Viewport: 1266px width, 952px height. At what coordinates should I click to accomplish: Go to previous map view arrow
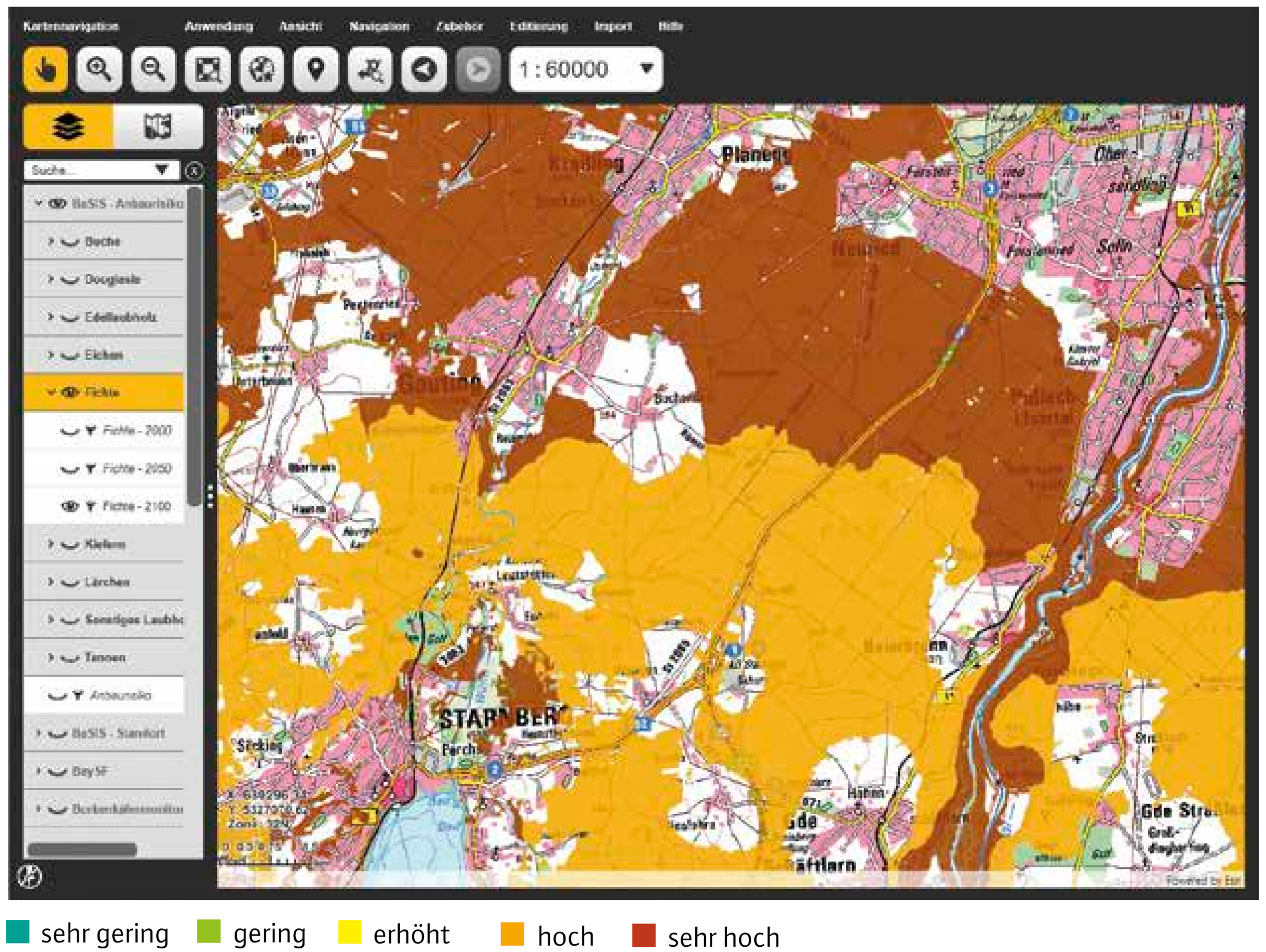424,70
